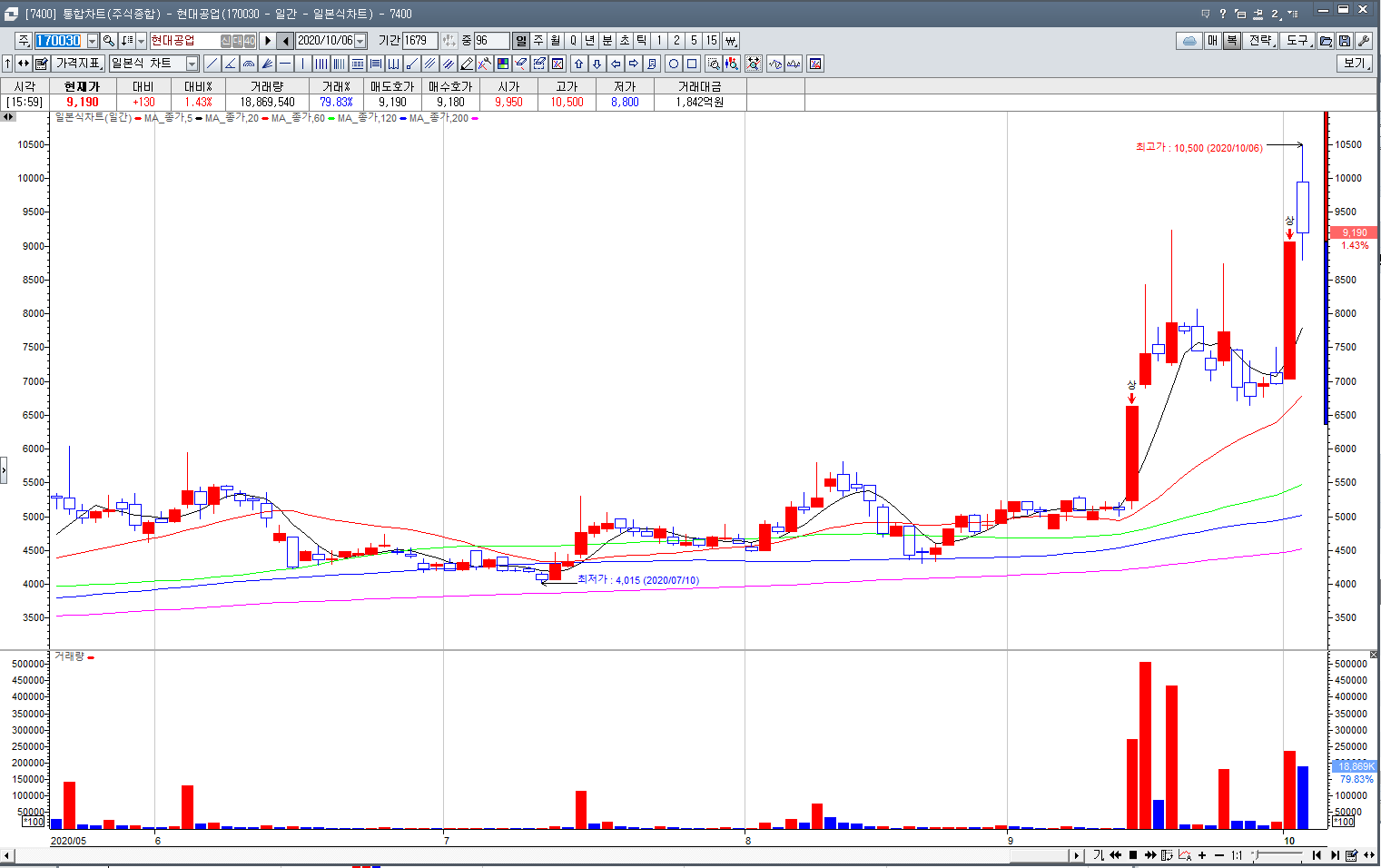Click the stock search magnifier icon
The image size is (1381, 868).
109,41
